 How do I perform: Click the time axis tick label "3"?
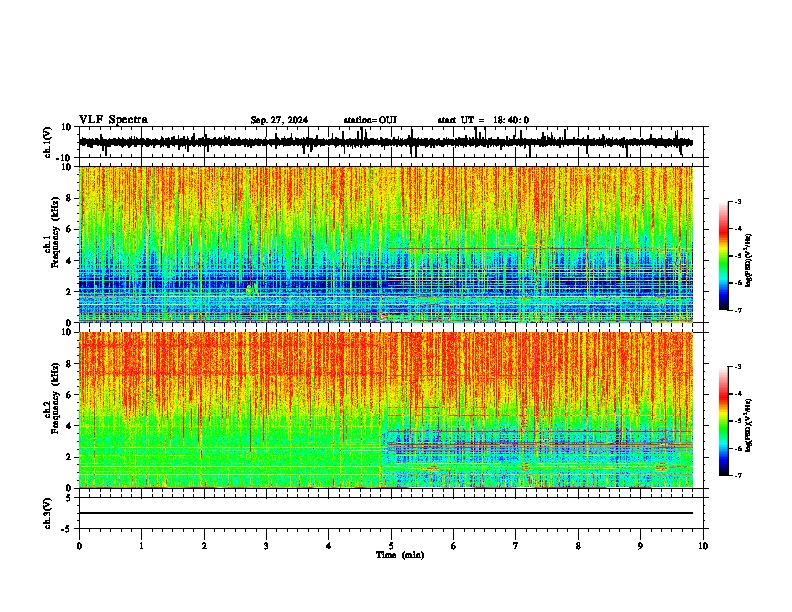click(266, 546)
